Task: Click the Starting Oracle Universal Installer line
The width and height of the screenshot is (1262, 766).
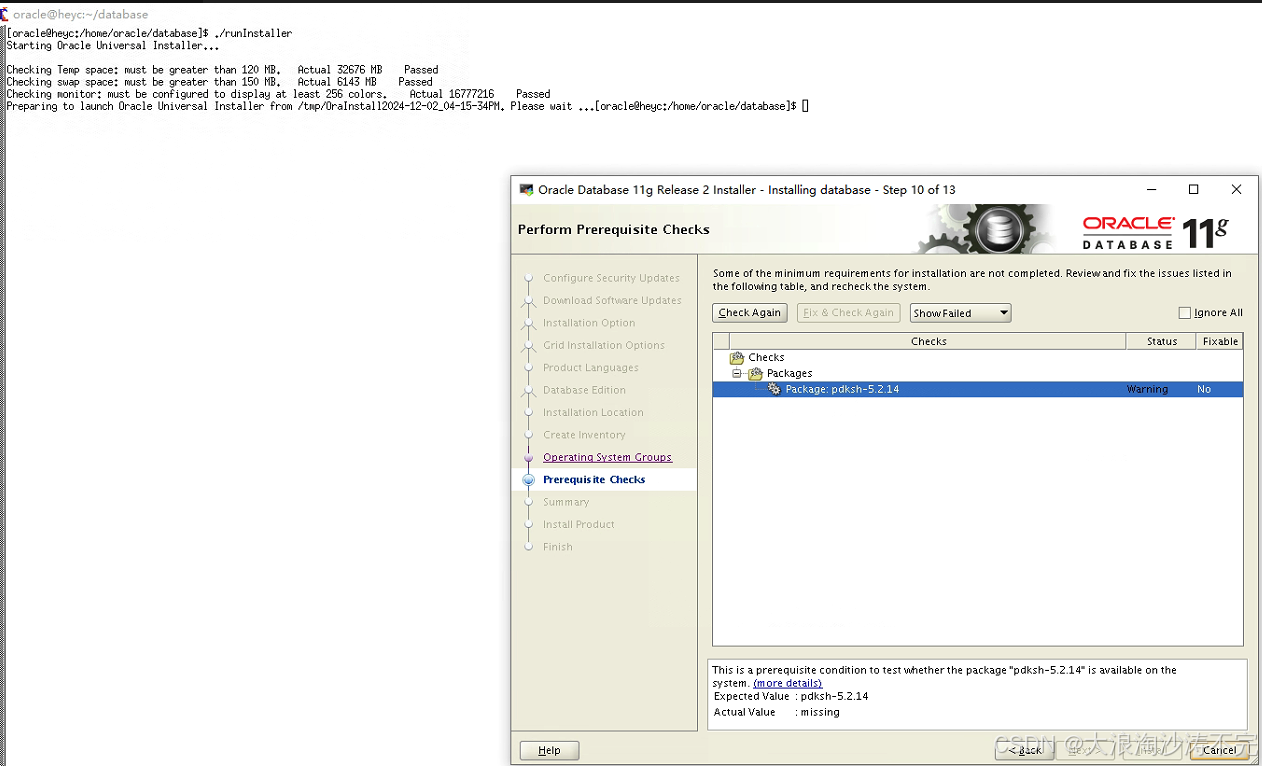Action: point(112,45)
